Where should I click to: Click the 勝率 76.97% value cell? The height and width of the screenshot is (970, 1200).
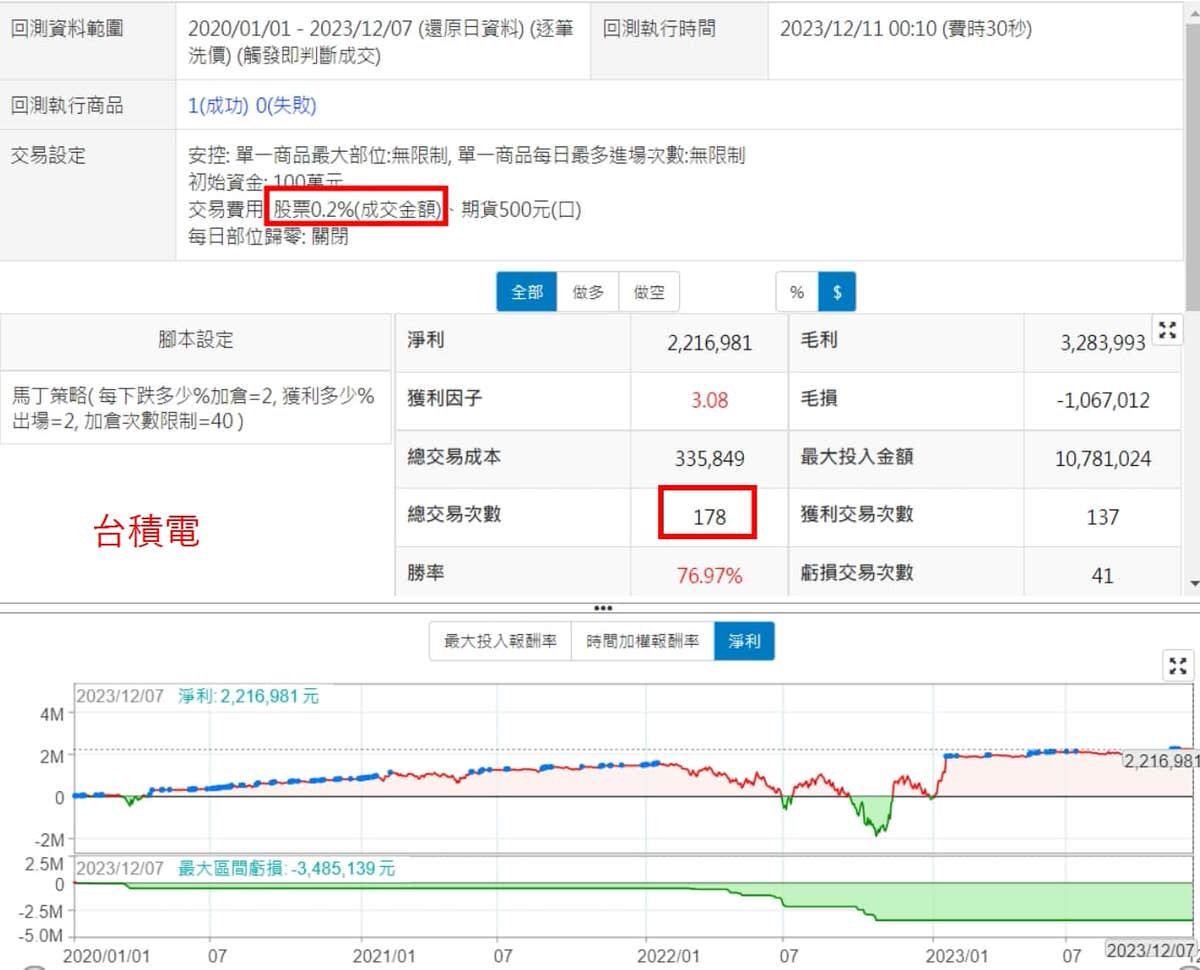coord(709,575)
